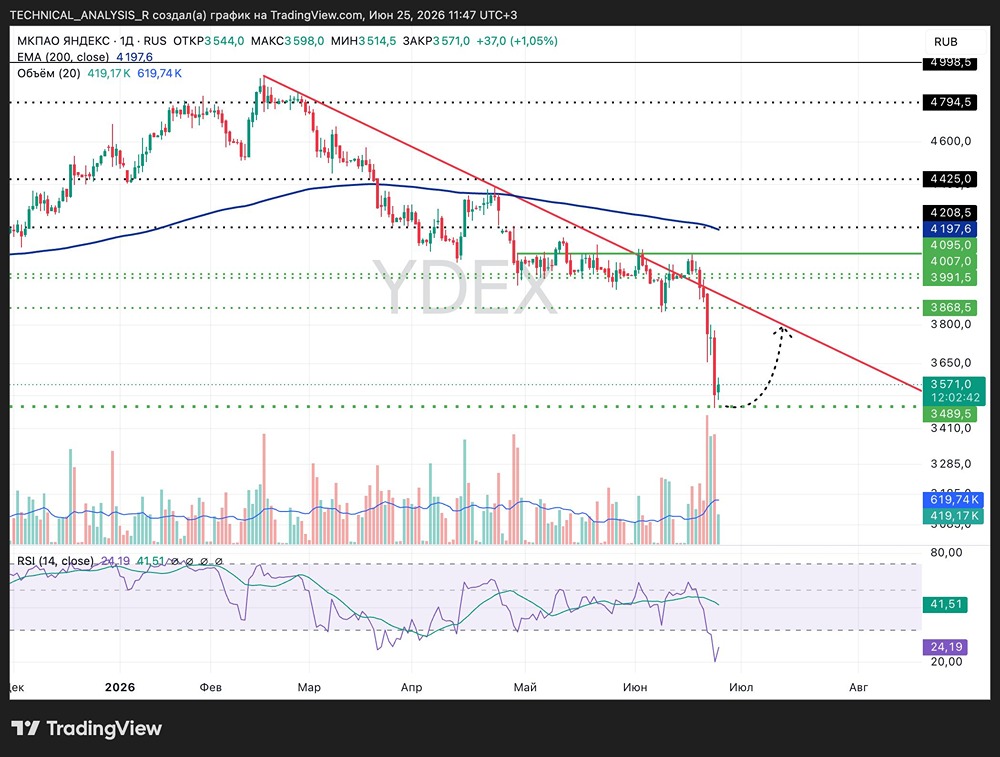
Task: Click the 4794,5 price level label
Action: pos(950,102)
